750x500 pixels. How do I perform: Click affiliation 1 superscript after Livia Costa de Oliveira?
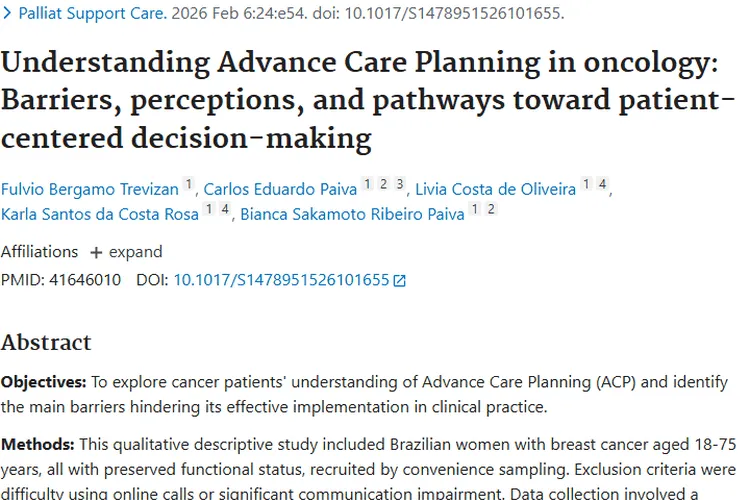[586, 185]
